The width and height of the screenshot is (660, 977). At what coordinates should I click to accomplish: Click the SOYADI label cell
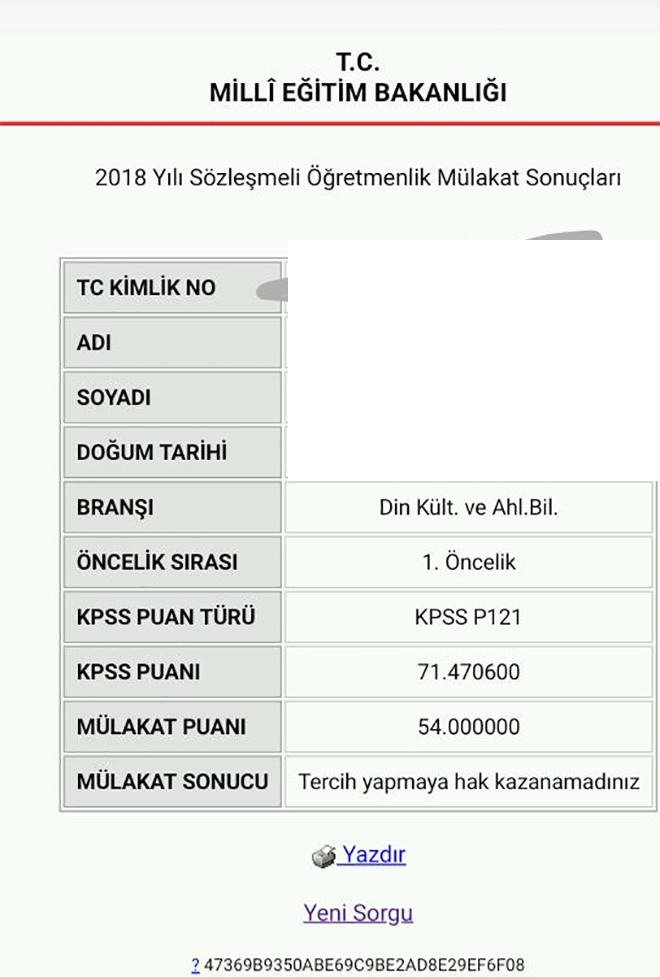point(173,397)
